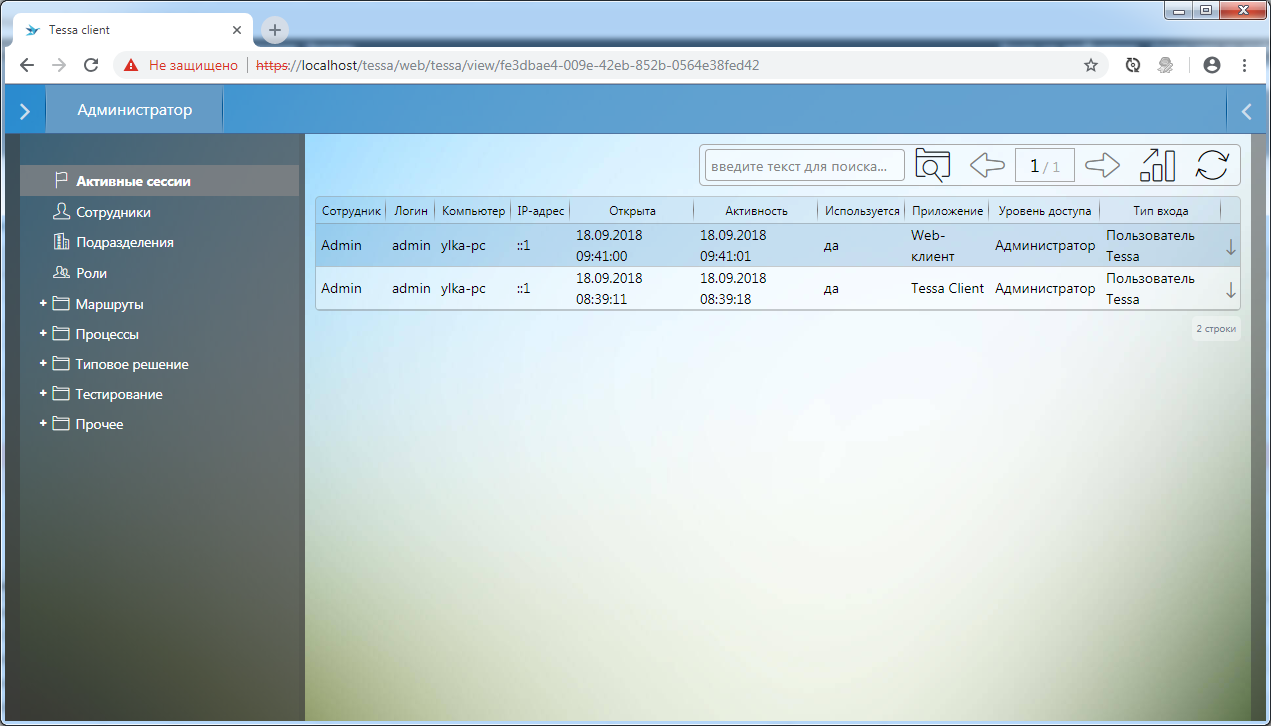1271x726 pixels.
Task: Click the search text input field
Action: click(804, 166)
